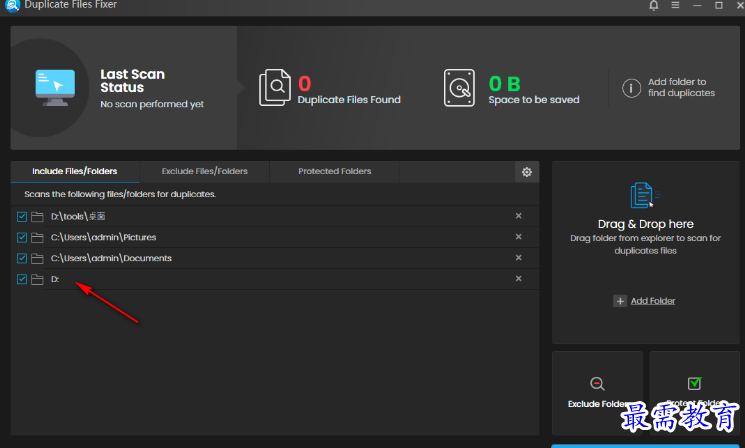Screen dimensions: 745x448
Task: Click folder icon of Documents row
Action: point(37,258)
